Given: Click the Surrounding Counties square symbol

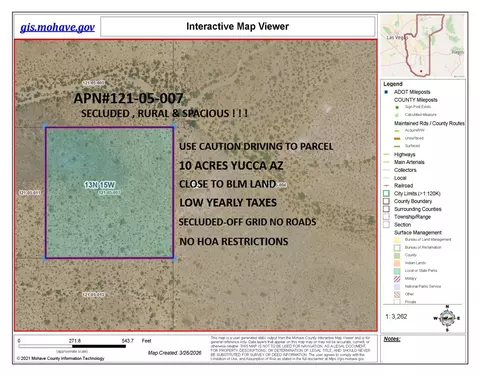Looking at the screenshot, I should 386,209.
